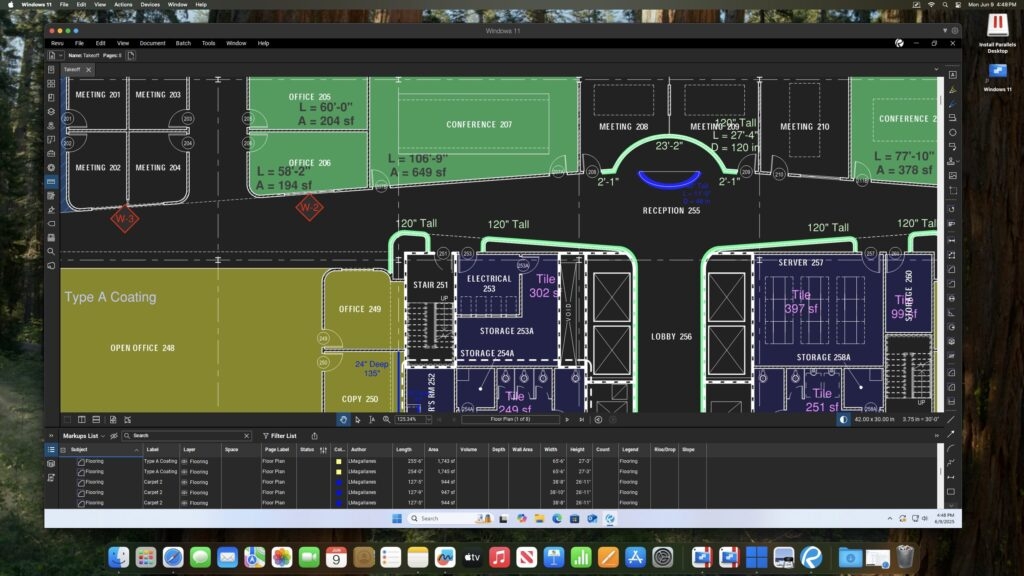Open the Search panel from the left sidebar
Image resolution: width=1024 pixels, height=576 pixels.
(x=53, y=253)
